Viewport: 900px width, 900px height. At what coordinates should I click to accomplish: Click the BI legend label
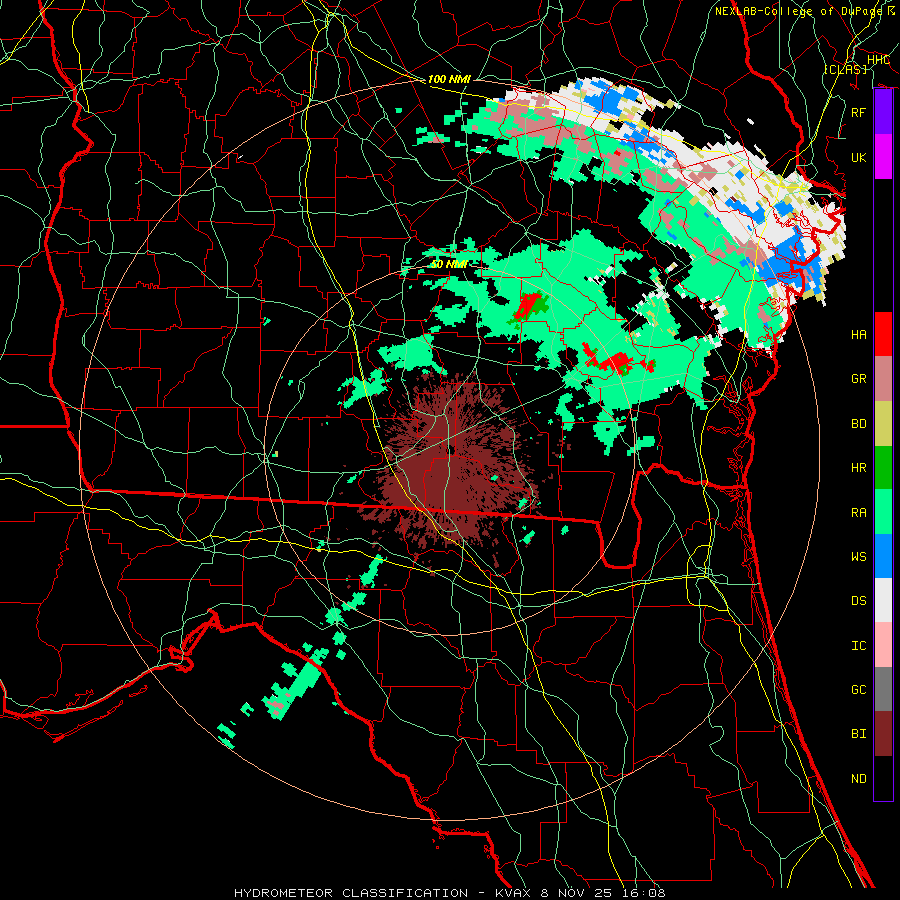tap(858, 734)
